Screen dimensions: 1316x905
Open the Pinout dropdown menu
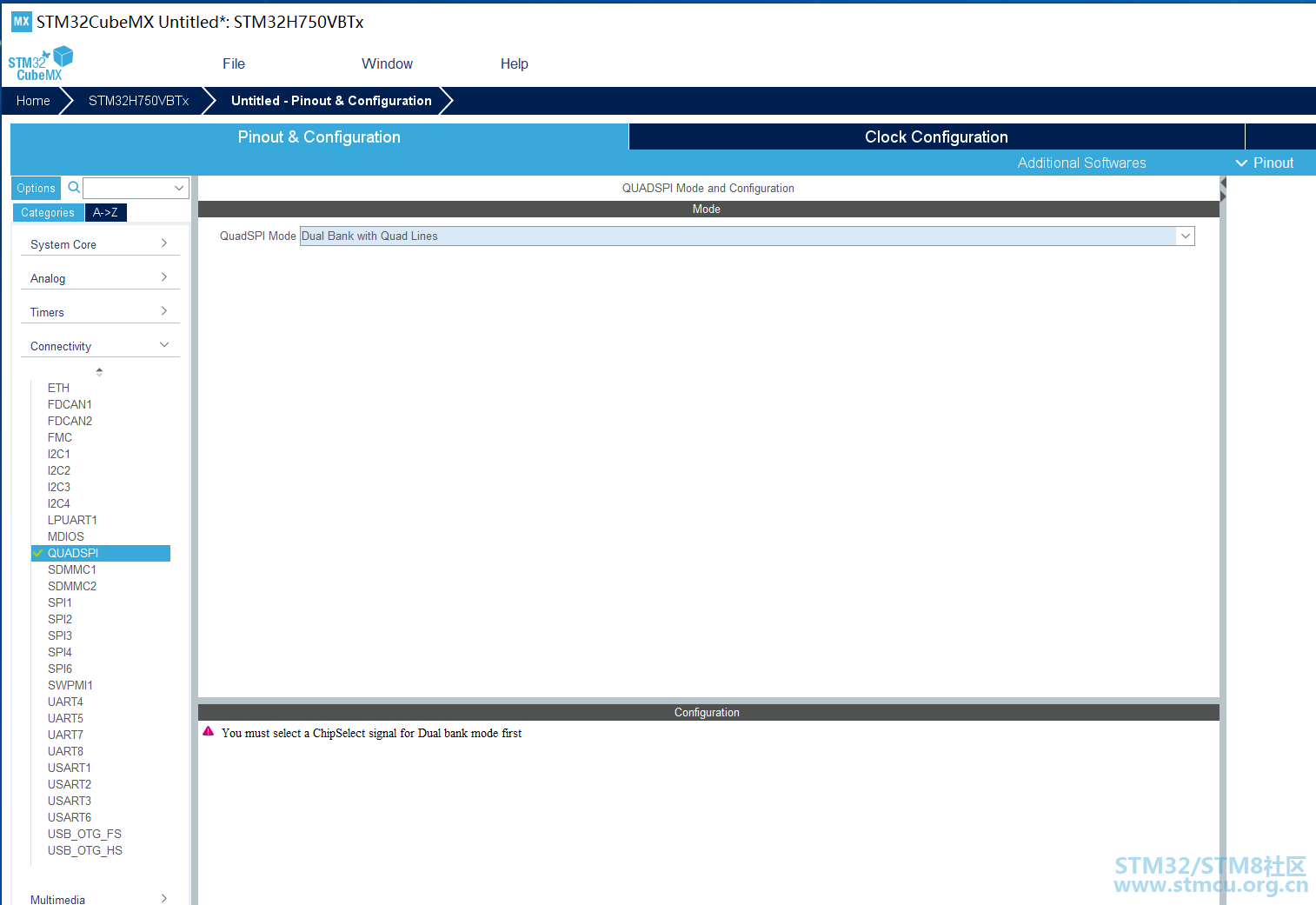pos(1265,163)
